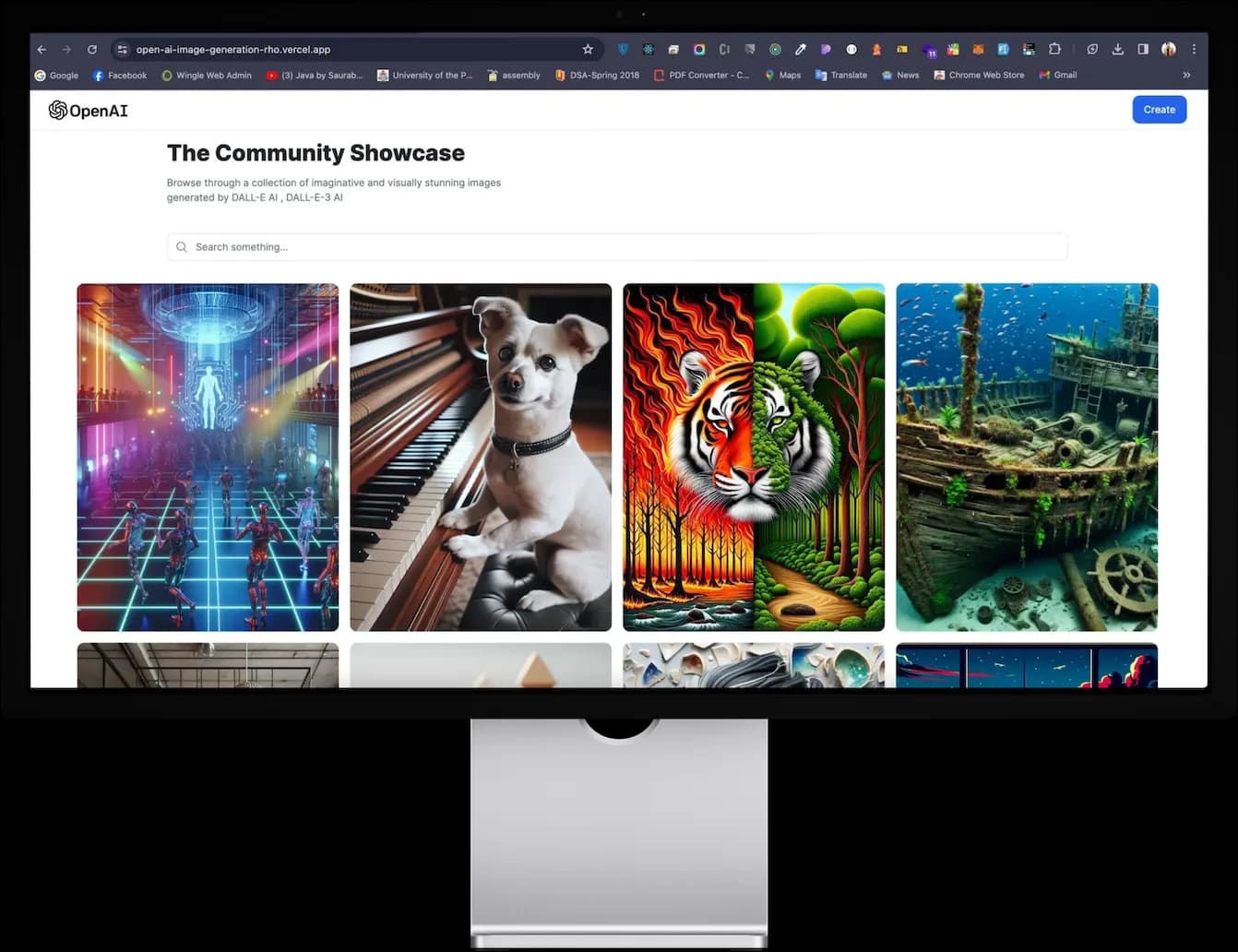Image resolution: width=1238 pixels, height=952 pixels.
Task: Click the browser profile avatar
Action: [1169, 49]
